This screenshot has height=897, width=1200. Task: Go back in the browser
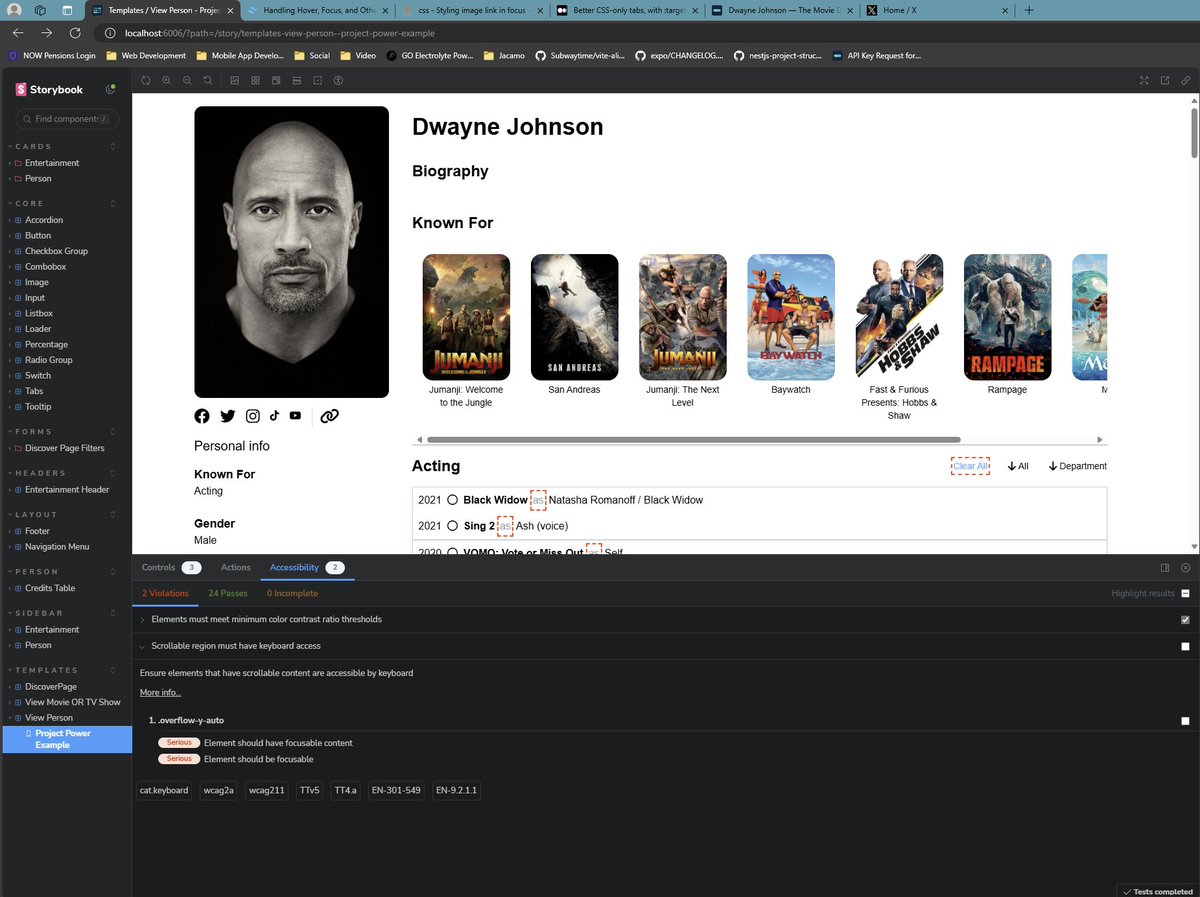tap(18, 32)
